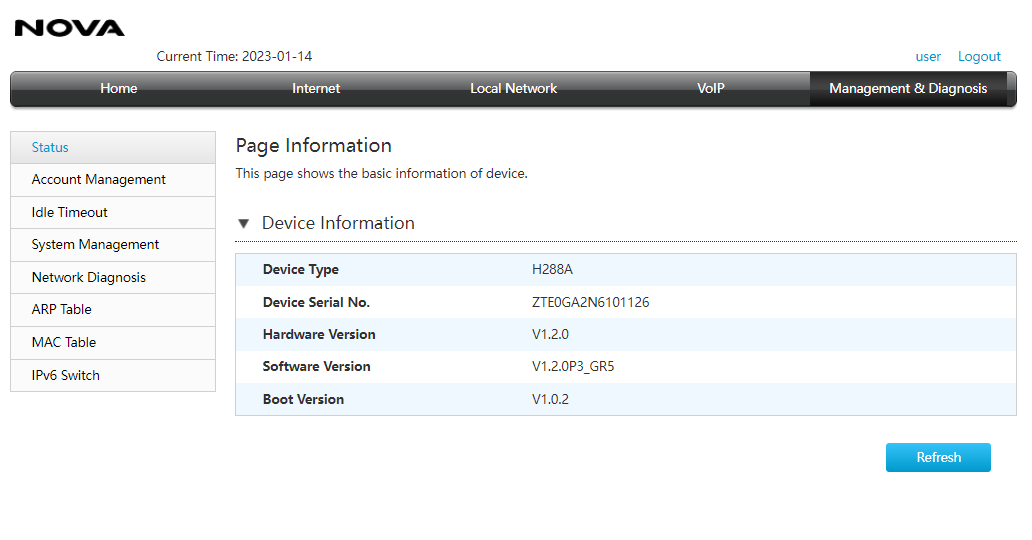This screenshot has width=1032, height=540.
Task: Open Account Management in the sidebar
Action: point(113,180)
